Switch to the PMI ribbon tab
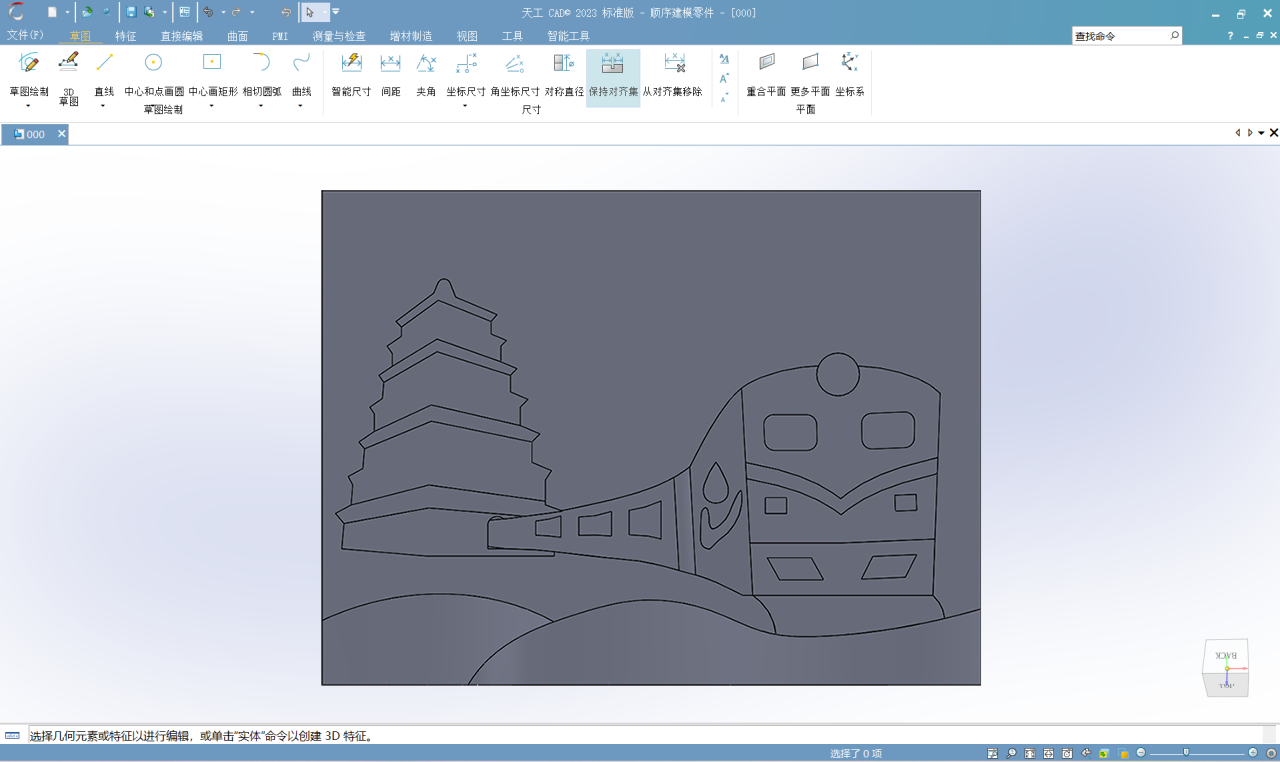1280x762 pixels. [x=280, y=36]
